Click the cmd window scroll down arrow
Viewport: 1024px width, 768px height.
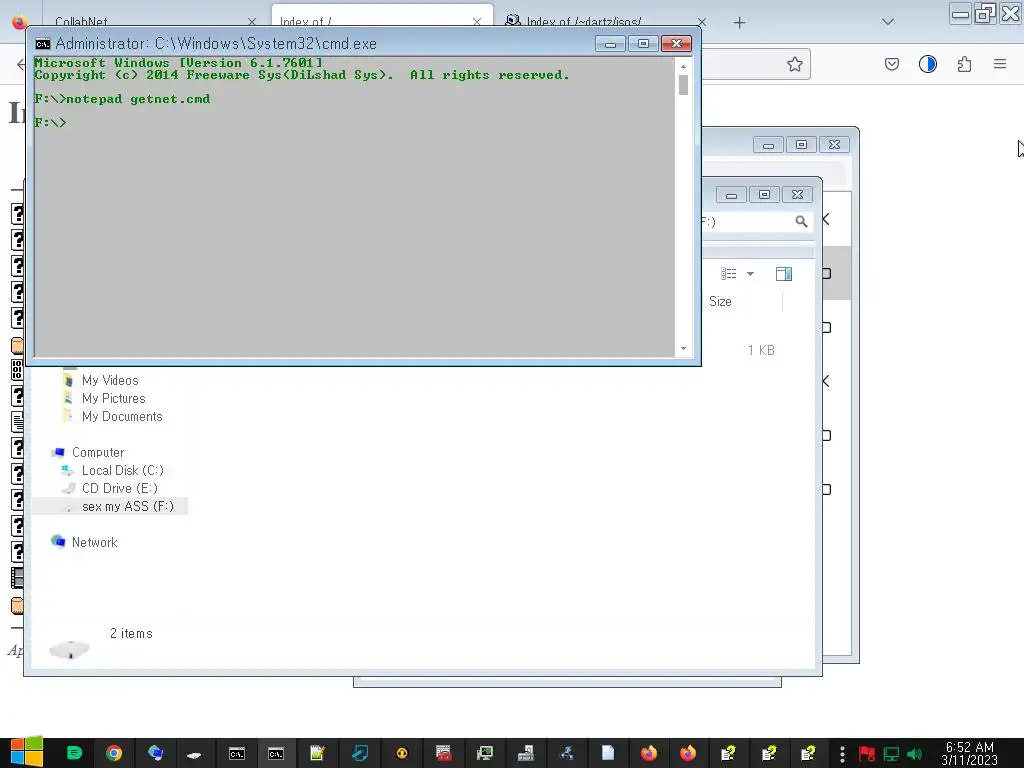(x=683, y=349)
